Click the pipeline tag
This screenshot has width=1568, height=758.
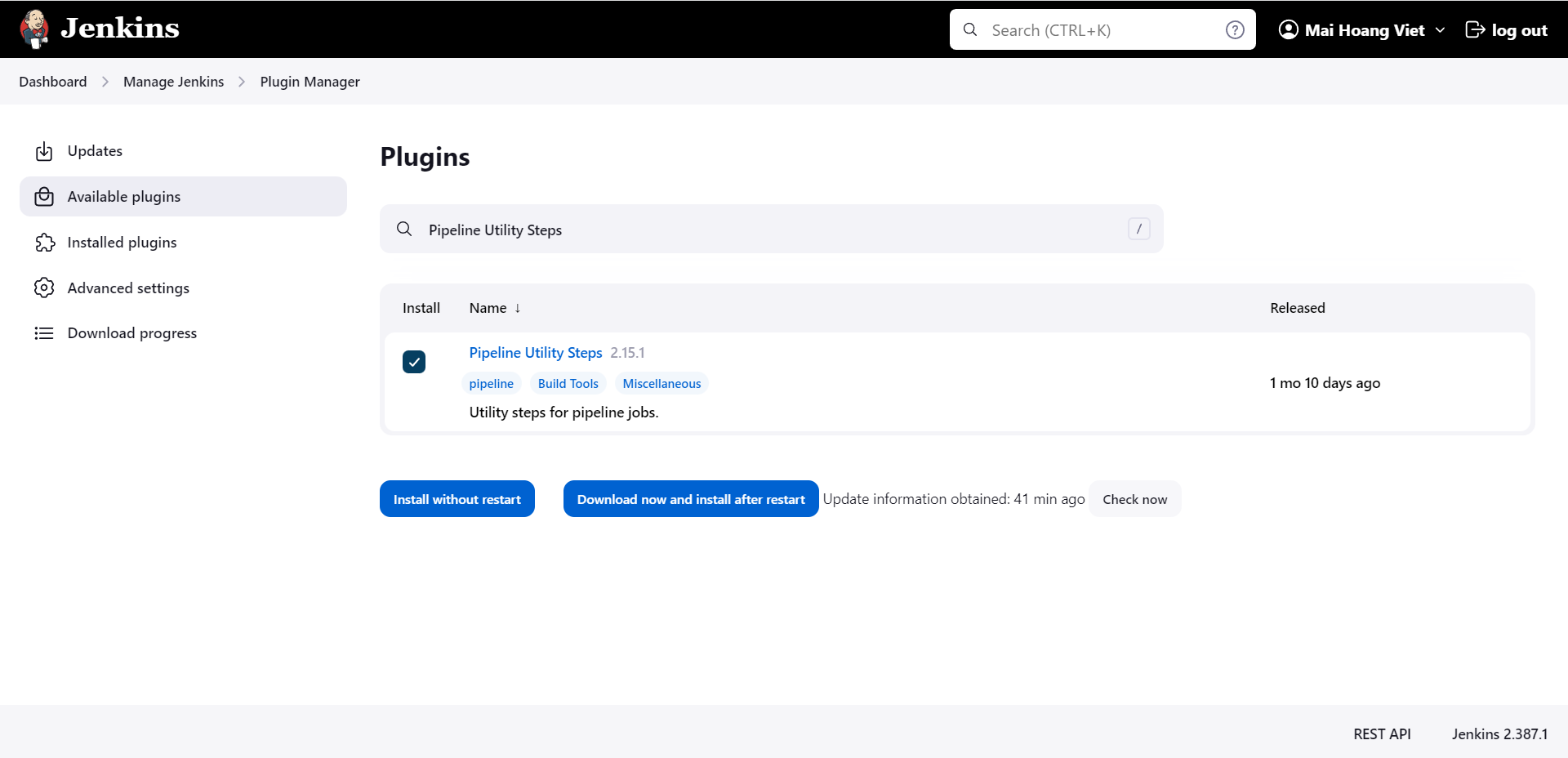492,384
